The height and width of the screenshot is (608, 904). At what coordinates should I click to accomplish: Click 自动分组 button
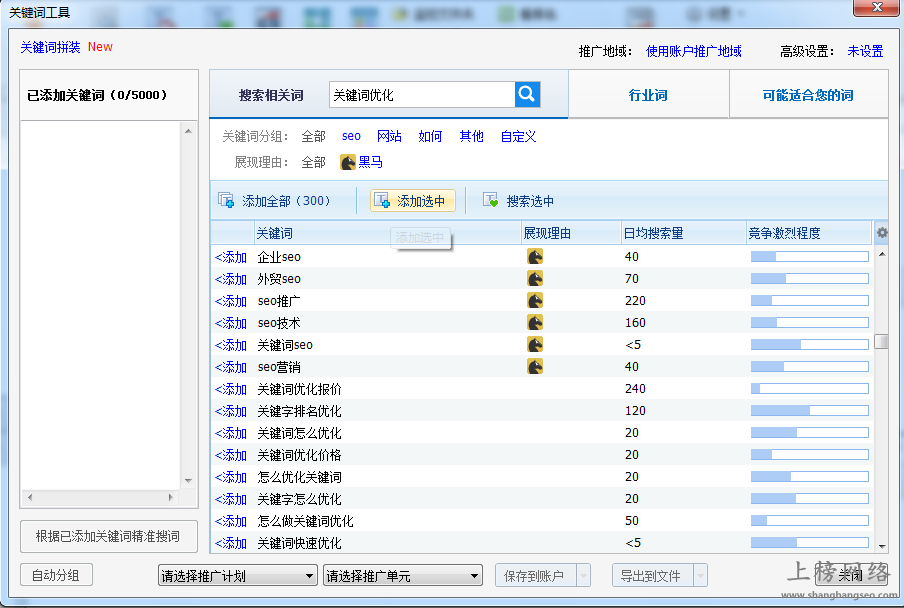point(56,576)
